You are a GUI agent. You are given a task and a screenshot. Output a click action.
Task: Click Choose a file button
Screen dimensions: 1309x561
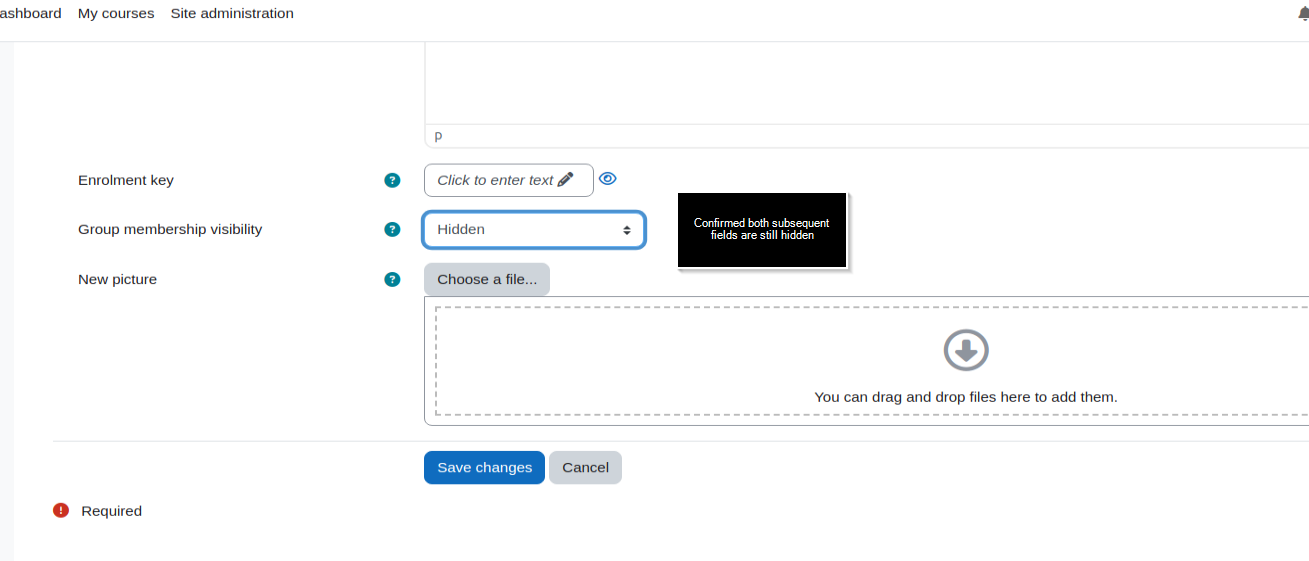[487, 279]
